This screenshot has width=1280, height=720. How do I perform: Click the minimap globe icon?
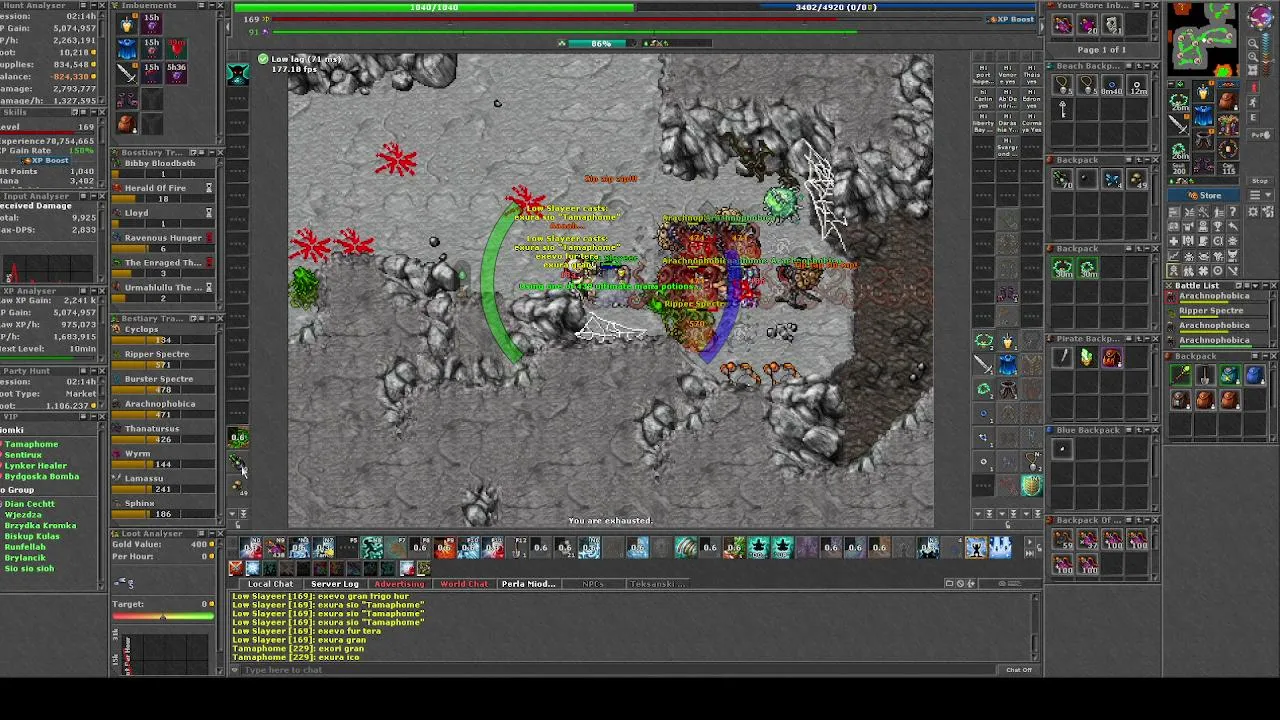click(1261, 15)
